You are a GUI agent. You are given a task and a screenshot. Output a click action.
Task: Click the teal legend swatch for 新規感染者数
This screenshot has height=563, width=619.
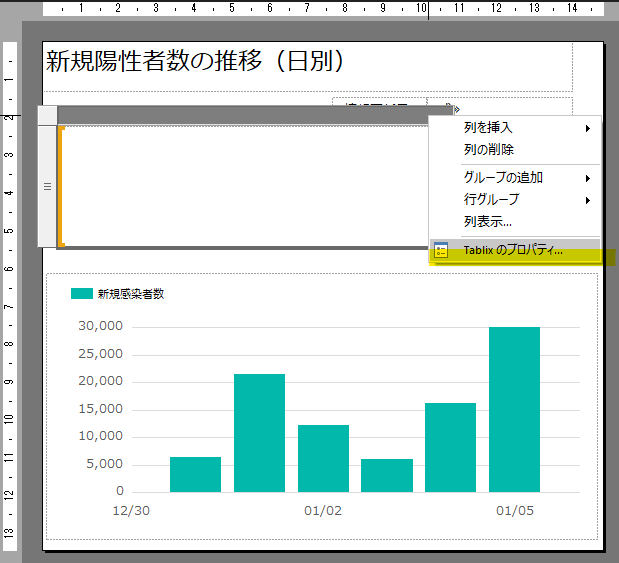81,294
